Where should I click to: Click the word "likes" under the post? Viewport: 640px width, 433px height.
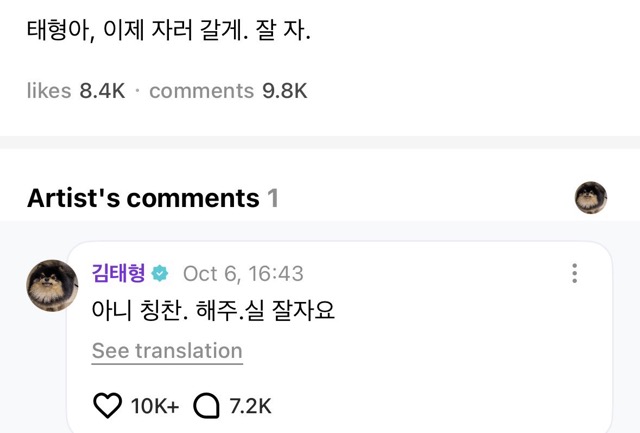(49, 91)
